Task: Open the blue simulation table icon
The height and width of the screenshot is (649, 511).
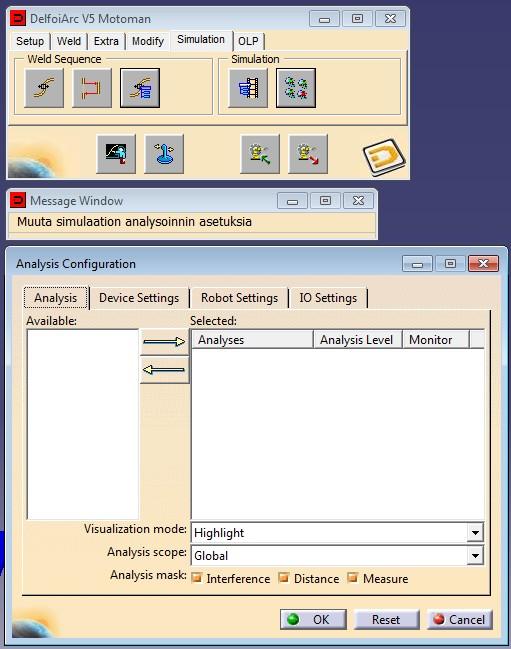Action: pos(248,88)
